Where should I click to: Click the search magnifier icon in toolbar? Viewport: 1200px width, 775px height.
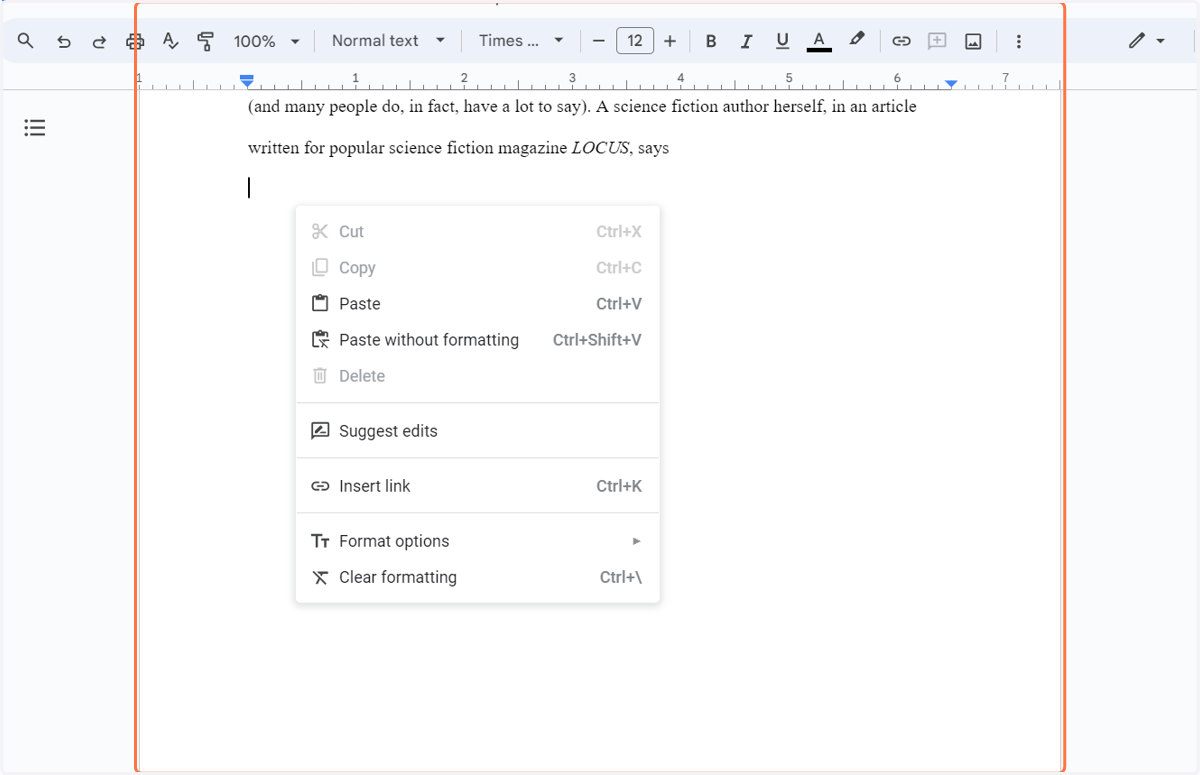[26, 41]
